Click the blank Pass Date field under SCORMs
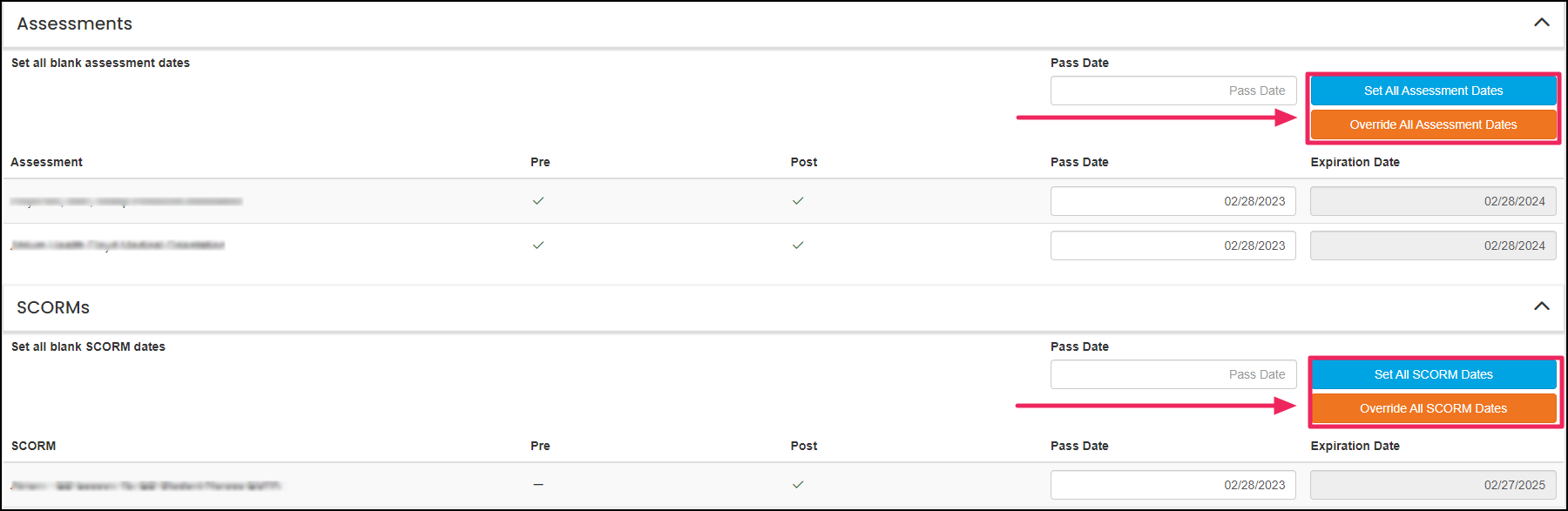This screenshot has height=511, width=1568. click(x=1173, y=374)
